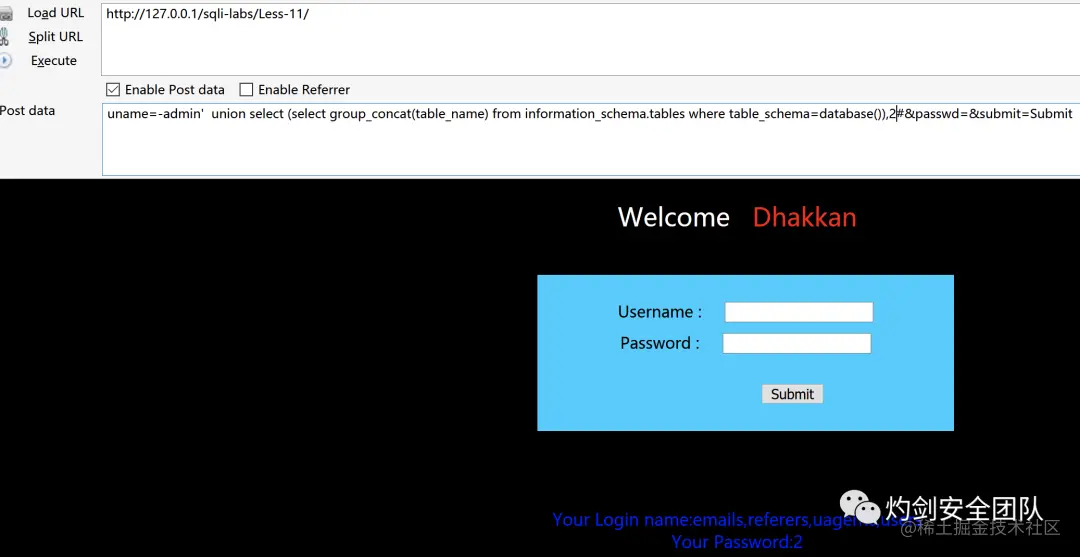Click the Username input field
Image resolution: width=1080 pixels, height=557 pixels.
point(799,312)
